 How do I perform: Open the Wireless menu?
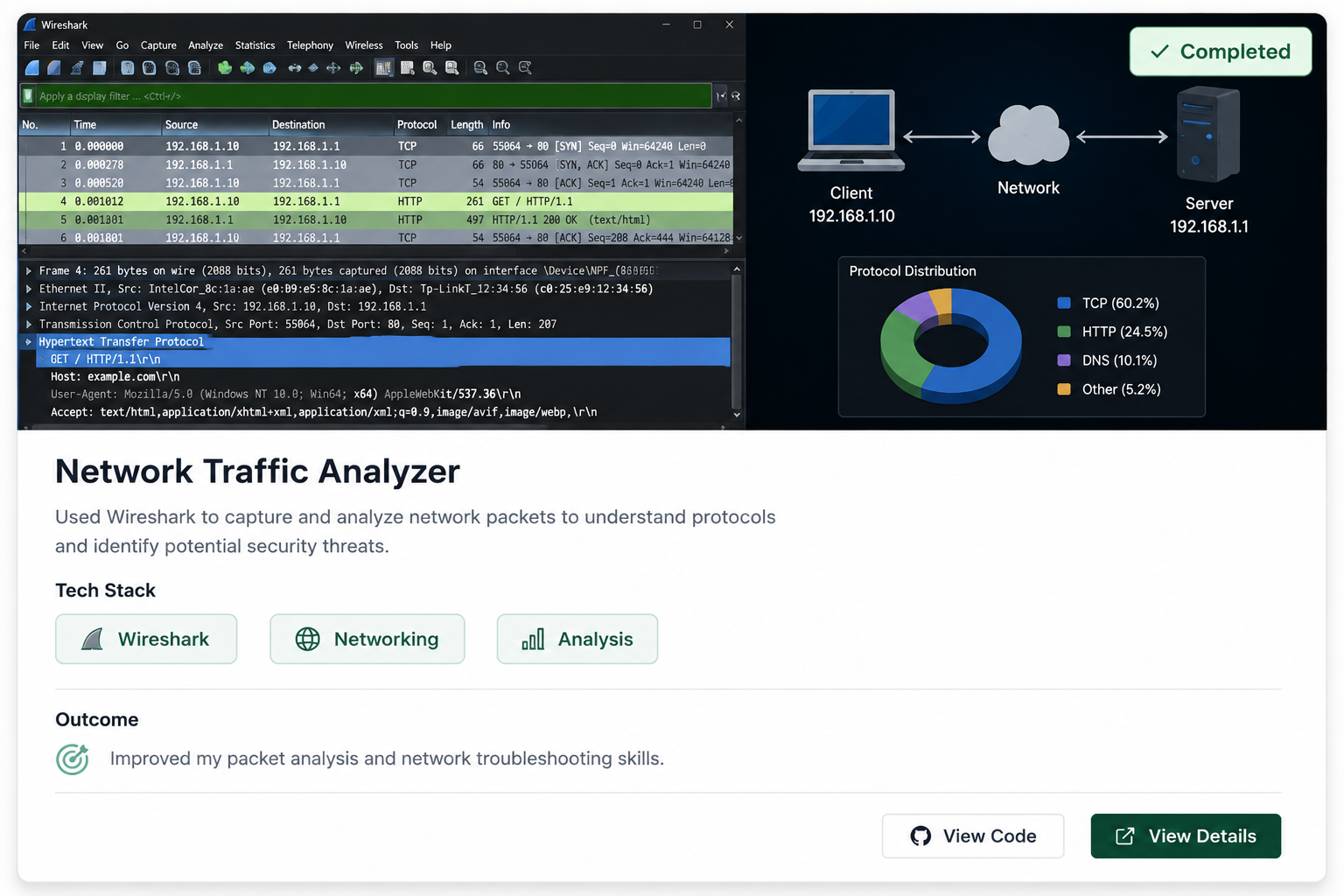[x=364, y=45]
